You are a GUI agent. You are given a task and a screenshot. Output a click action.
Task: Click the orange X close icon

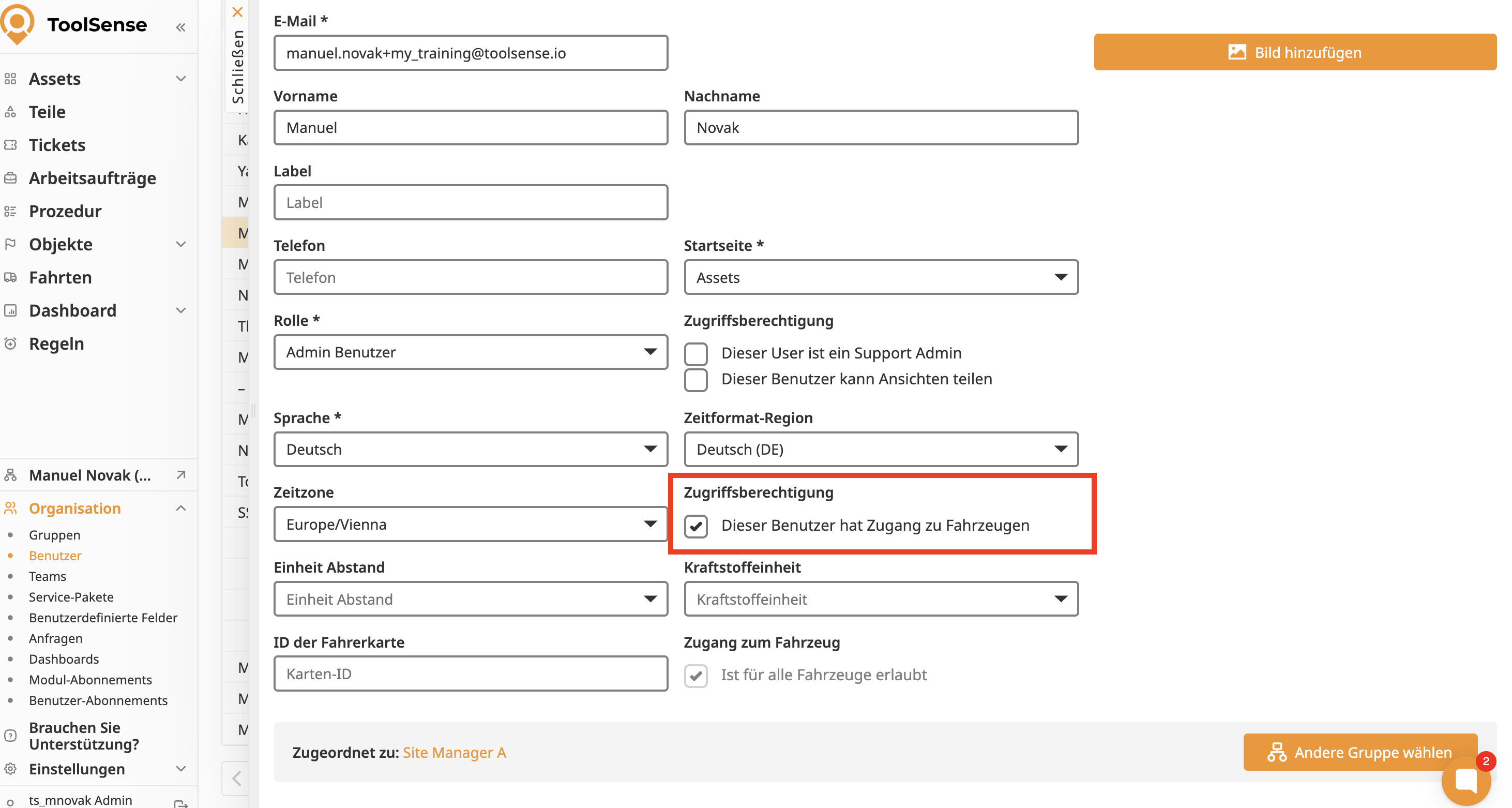click(237, 12)
